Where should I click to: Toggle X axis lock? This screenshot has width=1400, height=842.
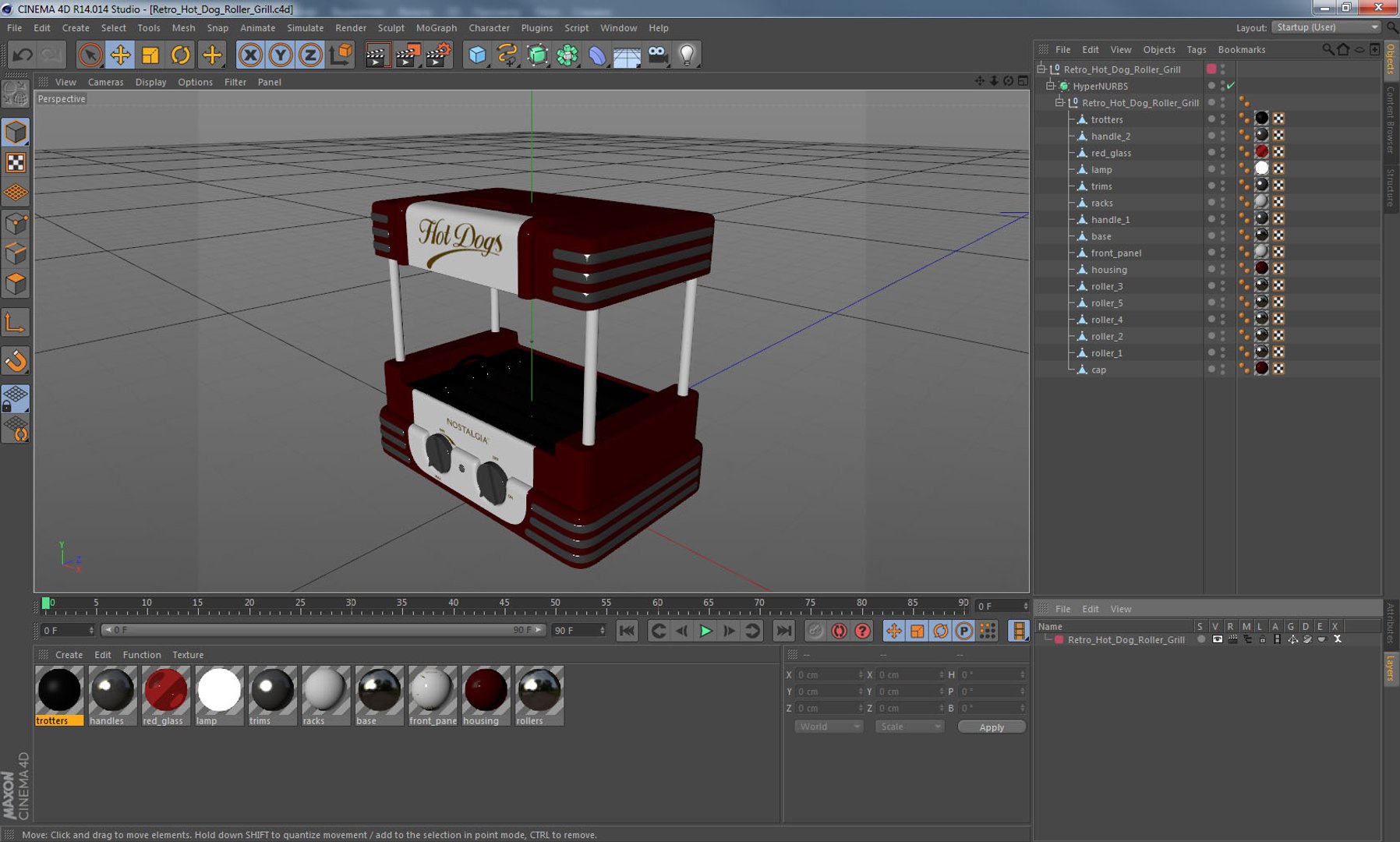click(x=250, y=55)
